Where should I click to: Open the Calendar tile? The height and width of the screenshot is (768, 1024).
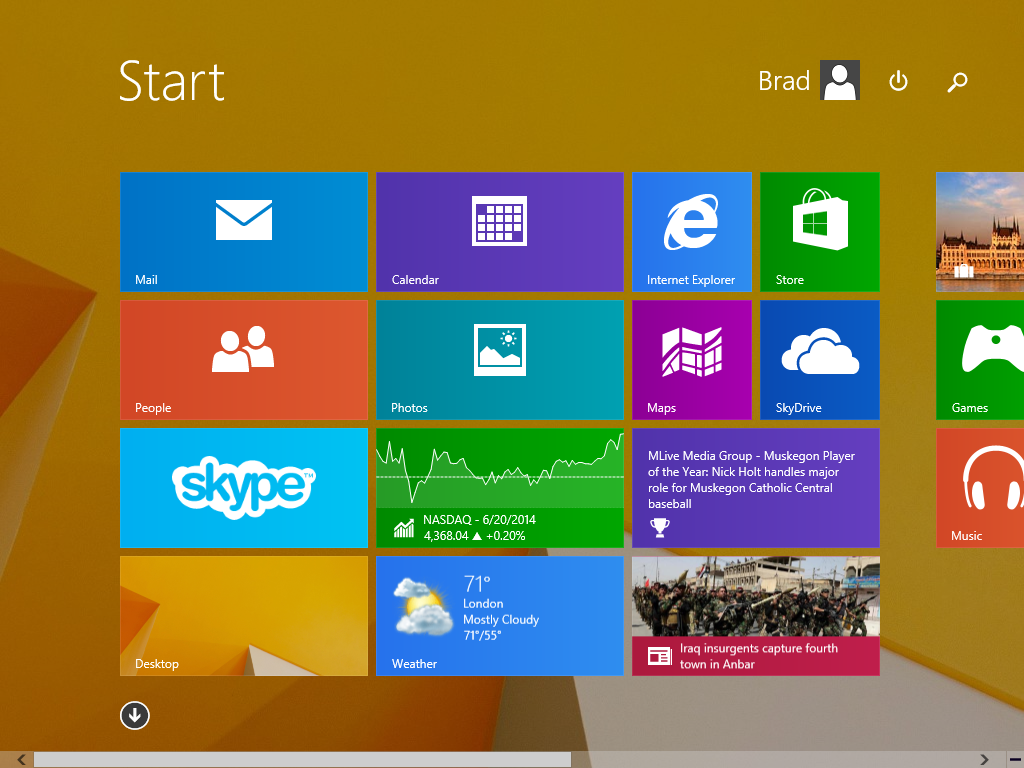click(500, 232)
